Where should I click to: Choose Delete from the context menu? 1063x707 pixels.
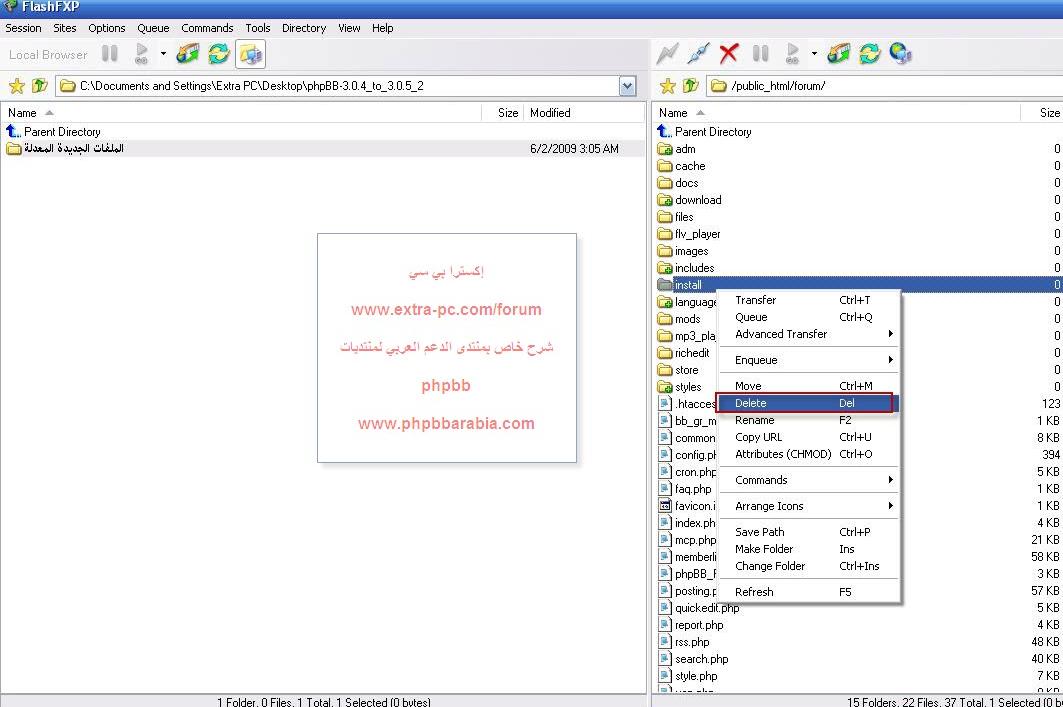(x=808, y=403)
